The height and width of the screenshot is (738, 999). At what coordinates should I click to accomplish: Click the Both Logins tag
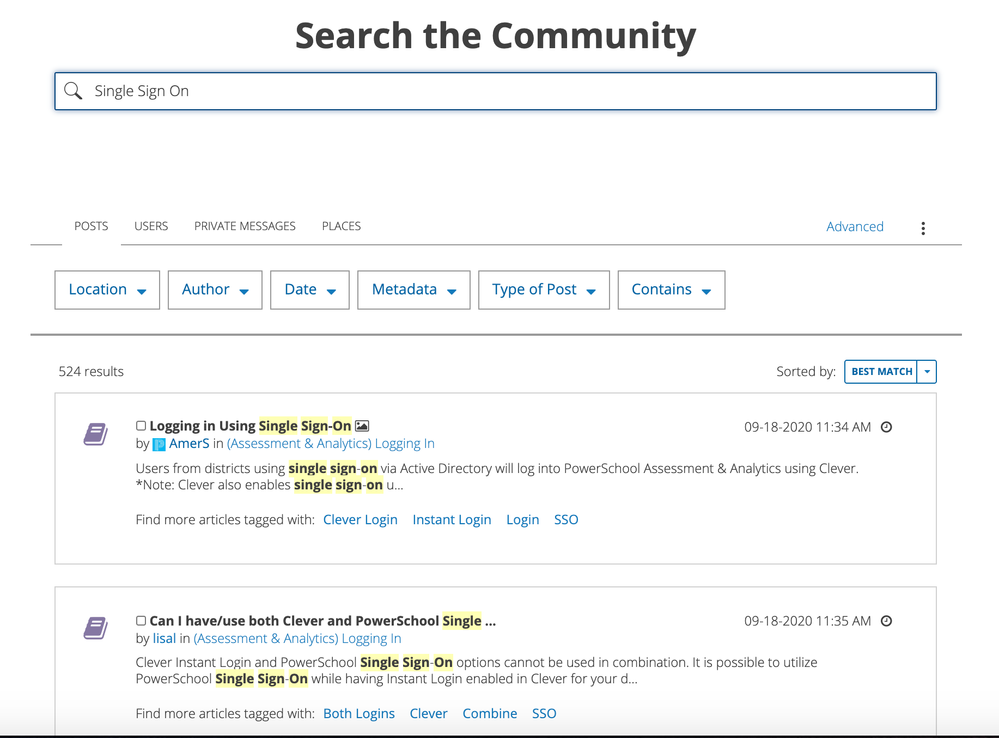(x=359, y=714)
